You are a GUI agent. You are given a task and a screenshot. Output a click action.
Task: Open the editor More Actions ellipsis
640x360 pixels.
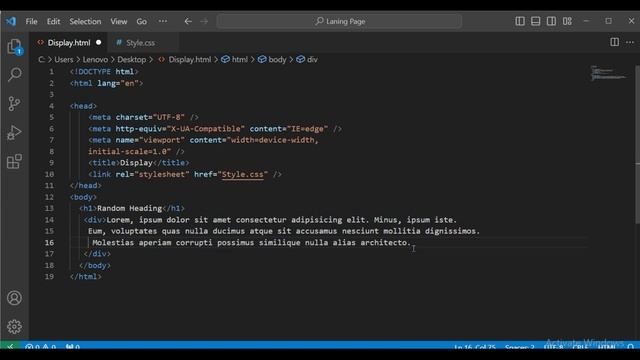(630, 42)
